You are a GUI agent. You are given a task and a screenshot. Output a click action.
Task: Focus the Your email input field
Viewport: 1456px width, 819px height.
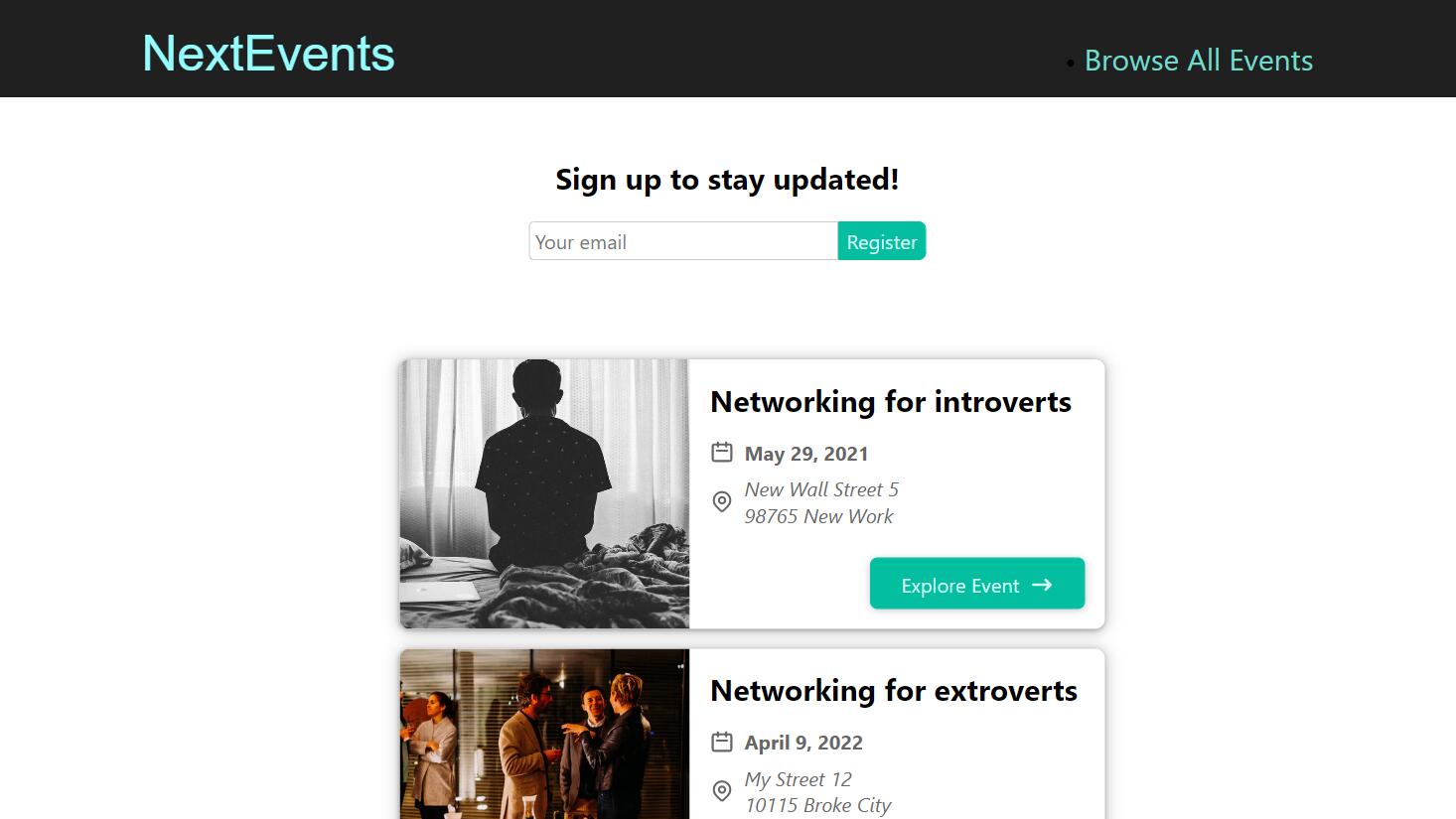click(683, 241)
